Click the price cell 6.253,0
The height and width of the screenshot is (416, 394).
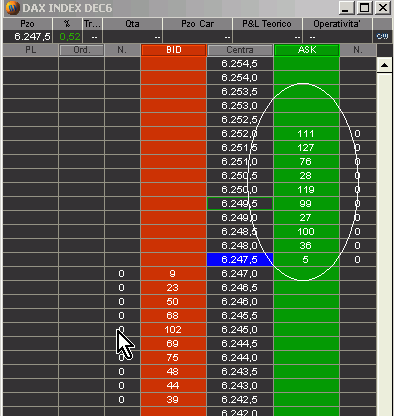click(240, 106)
